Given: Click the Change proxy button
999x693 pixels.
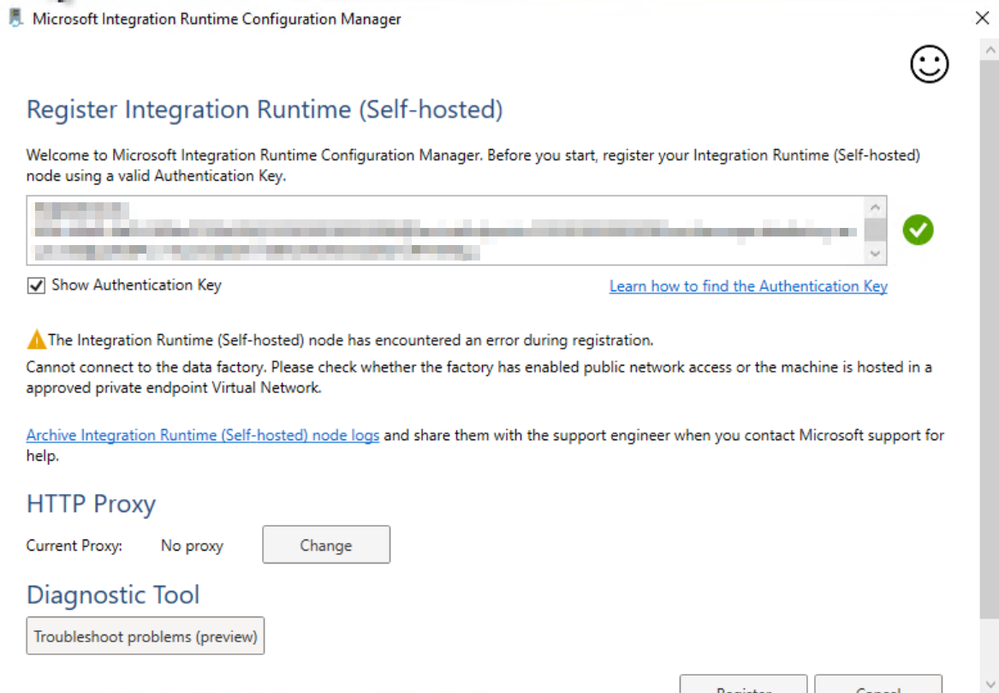Looking at the screenshot, I should [x=326, y=545].
